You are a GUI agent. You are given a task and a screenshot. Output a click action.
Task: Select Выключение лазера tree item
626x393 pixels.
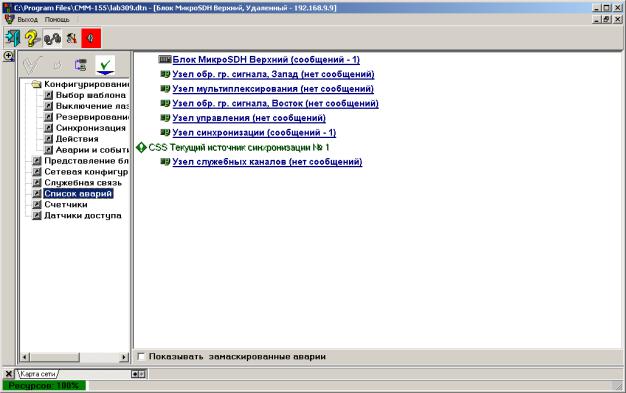click(x=92, y=106)
